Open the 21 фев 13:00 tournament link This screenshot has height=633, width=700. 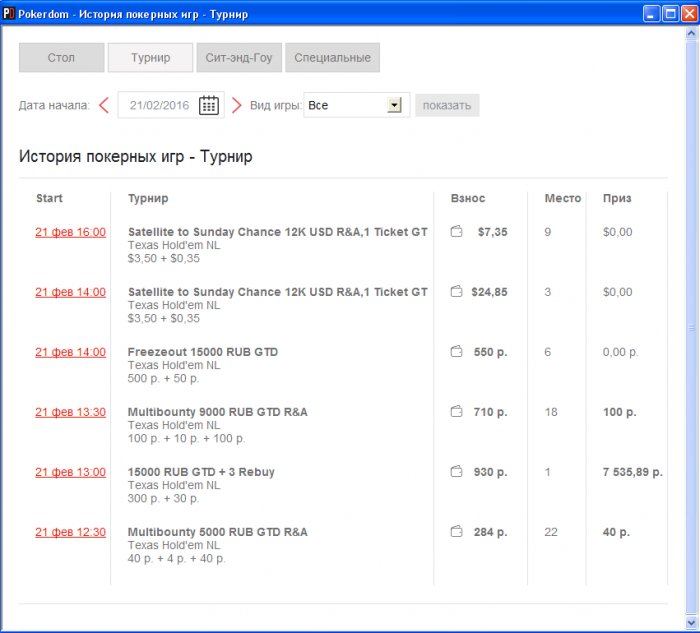71,472
